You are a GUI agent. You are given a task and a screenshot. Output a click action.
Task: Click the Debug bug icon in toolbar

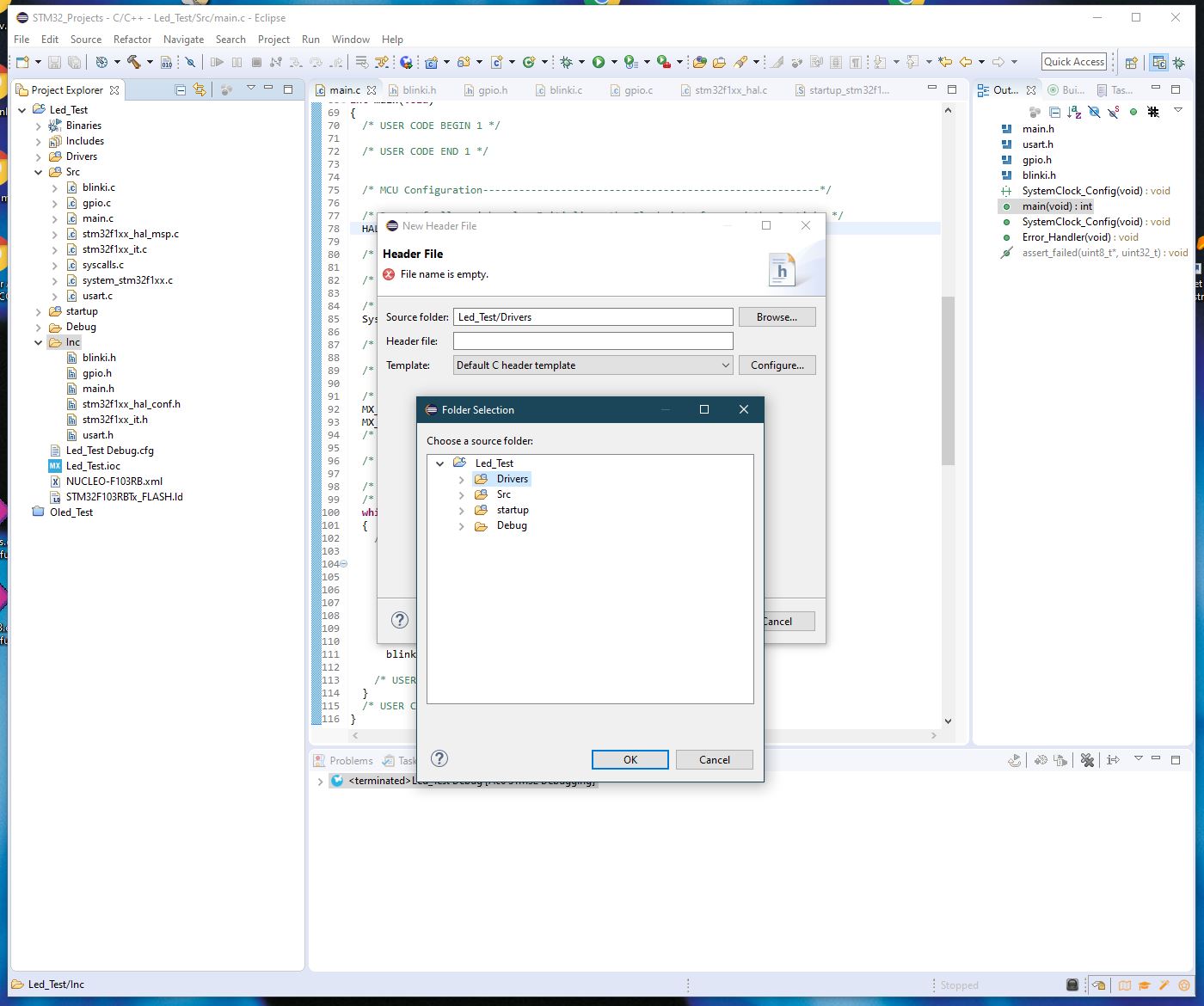[x=567, y=62]
